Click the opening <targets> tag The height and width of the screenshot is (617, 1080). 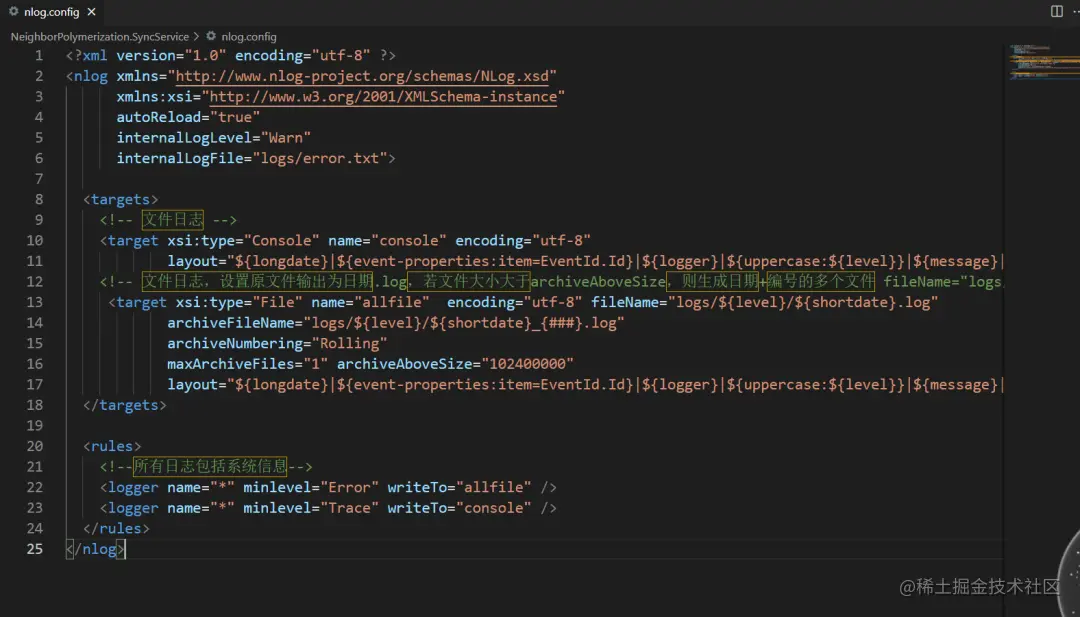[121, 199]
